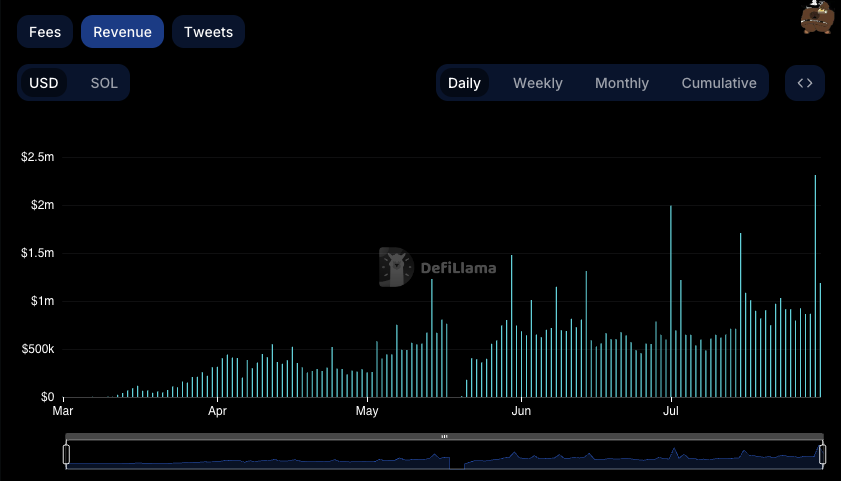Switch denomination to SOL
Viewport: 841px width, 481px height.
tap(104, 83)
